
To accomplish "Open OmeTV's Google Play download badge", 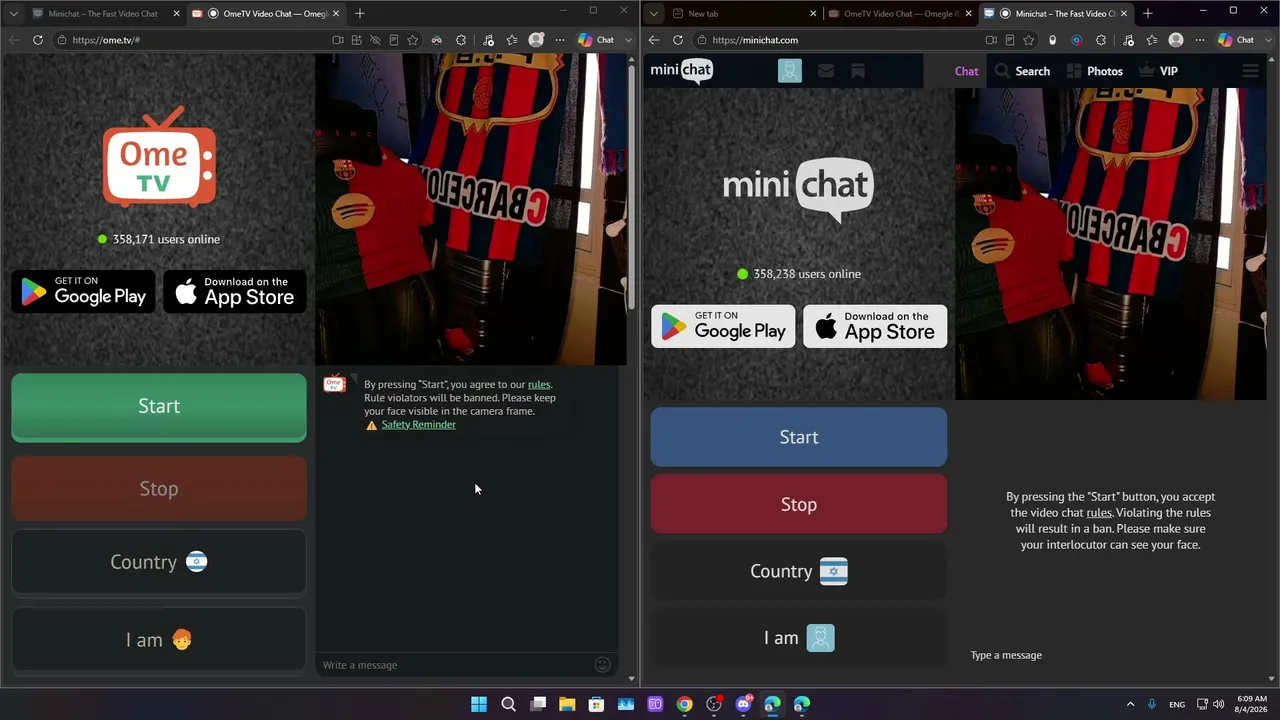I will pos(84,291).
